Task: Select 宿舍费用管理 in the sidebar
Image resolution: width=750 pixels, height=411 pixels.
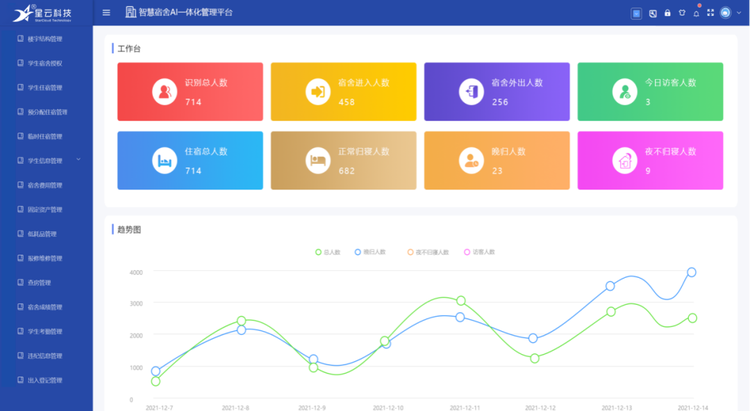Action: (46, 185)
